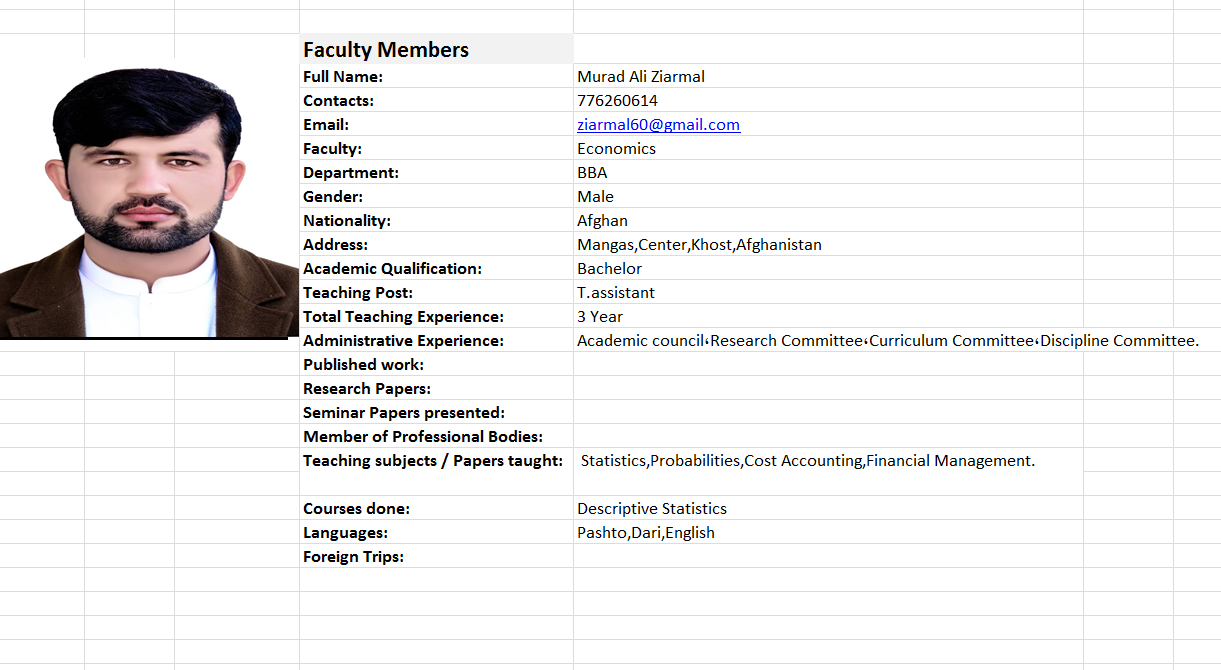The height and width of the screenshot is (670, 1221).
Task: Open the ziarmal60@gmail.com email link
Action: [658, 125]
